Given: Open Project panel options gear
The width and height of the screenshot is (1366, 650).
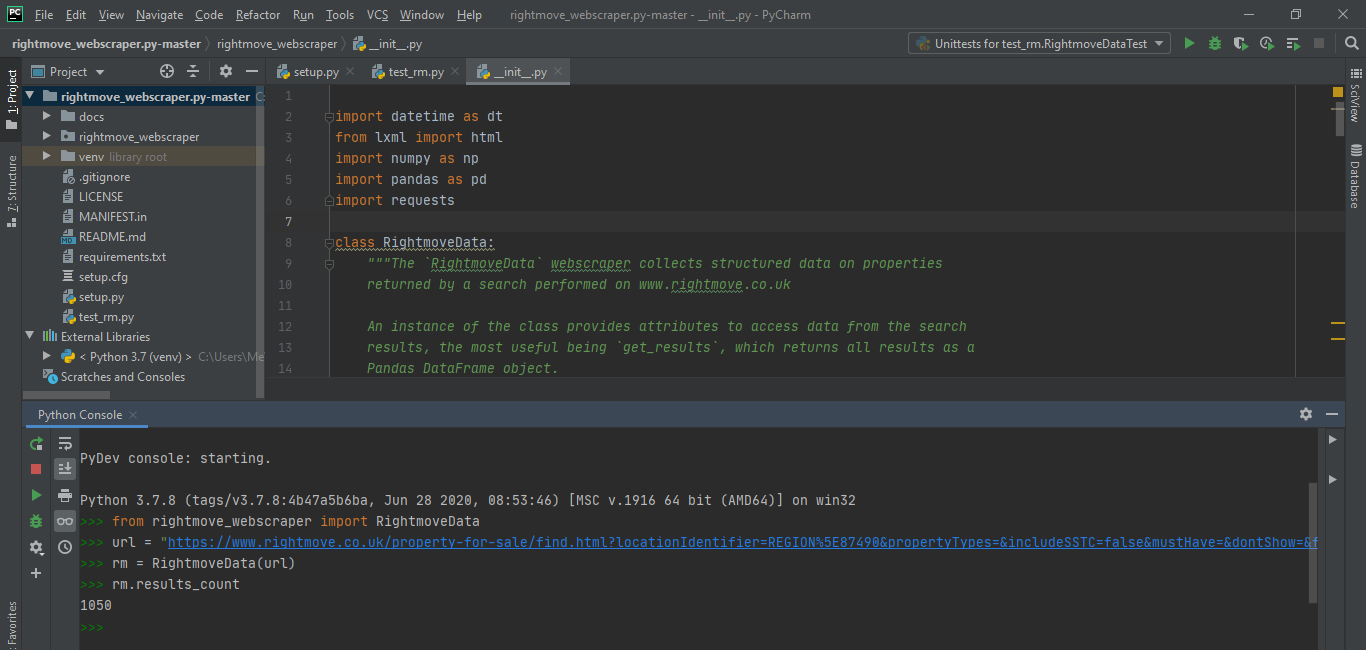Looking at the screenshot, I should click(226, 71).
